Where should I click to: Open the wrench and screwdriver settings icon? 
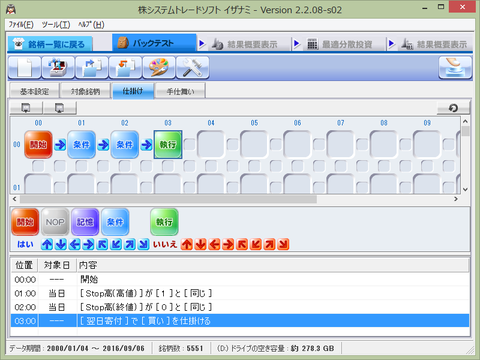pos(193,68)
